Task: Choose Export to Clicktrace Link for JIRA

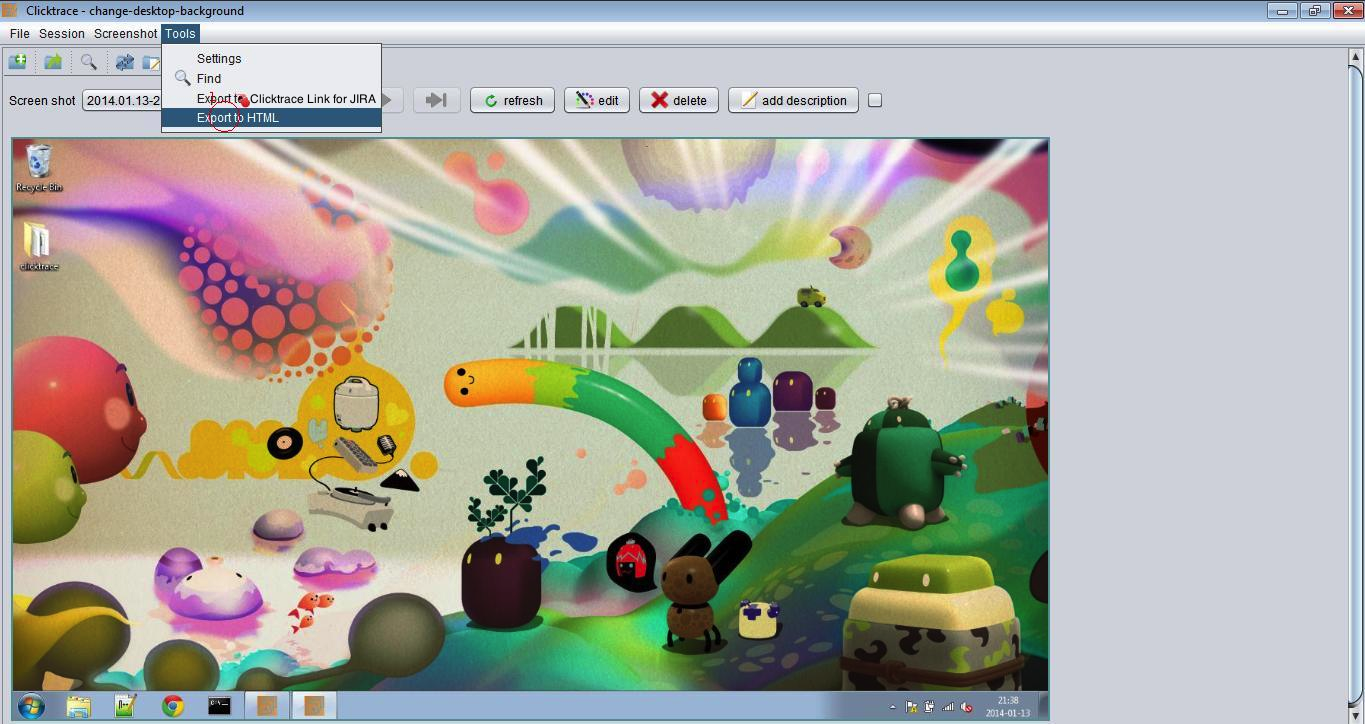Action: click(271, 98)
